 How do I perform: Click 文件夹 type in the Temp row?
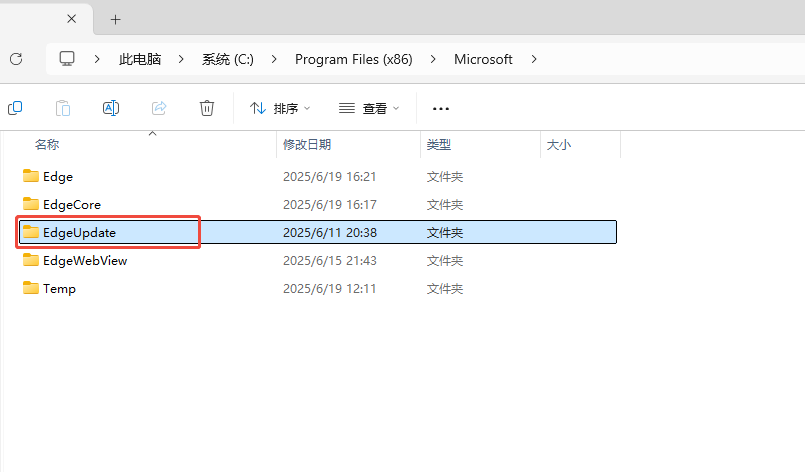(445, 289)
